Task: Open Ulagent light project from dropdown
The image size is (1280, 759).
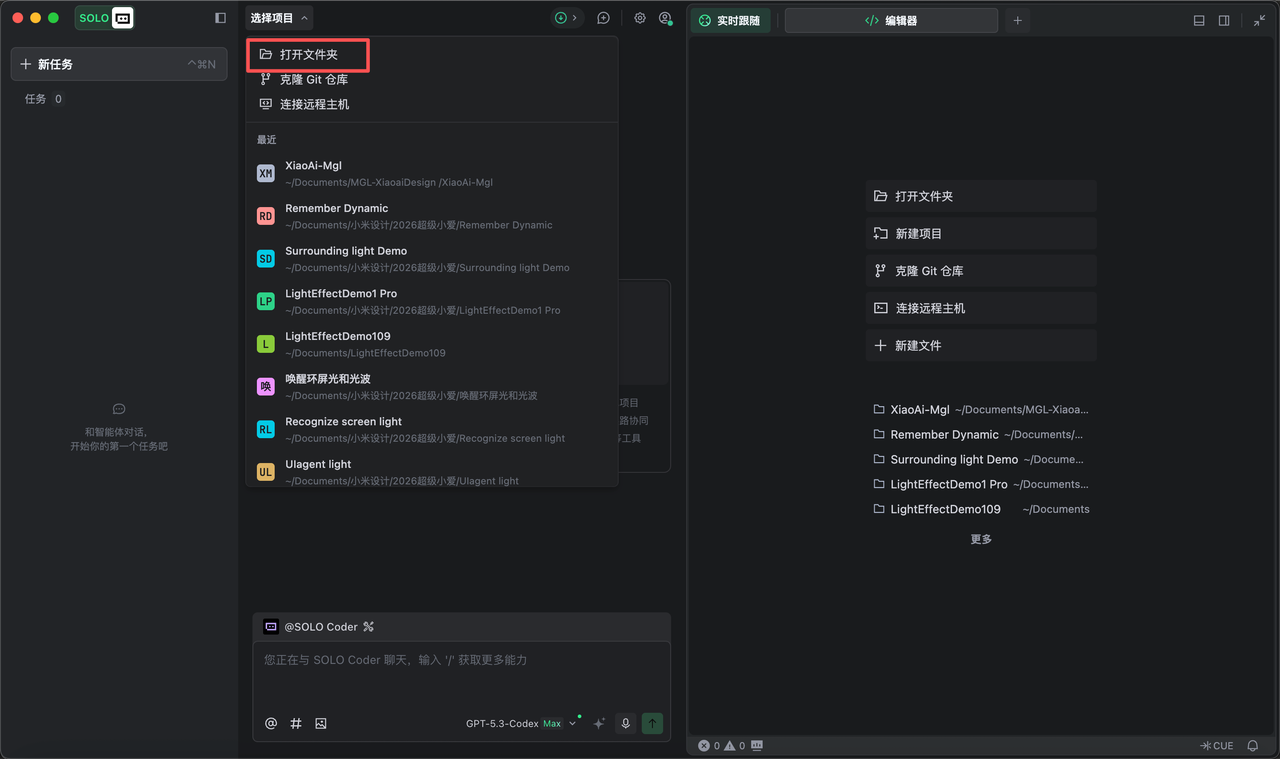Action: tap(432, 471)
